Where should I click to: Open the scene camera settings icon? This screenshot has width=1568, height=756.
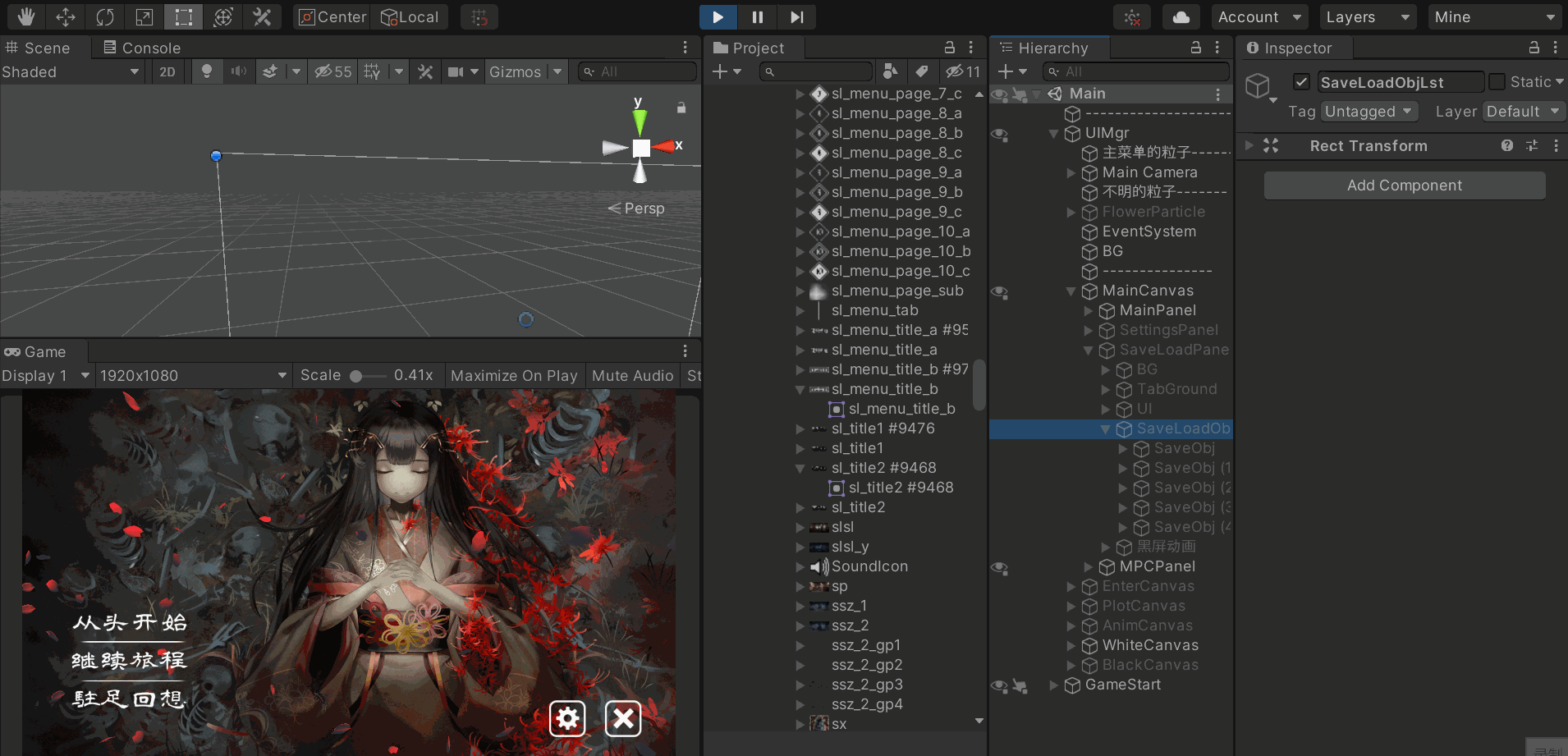(x=456, y=71)
